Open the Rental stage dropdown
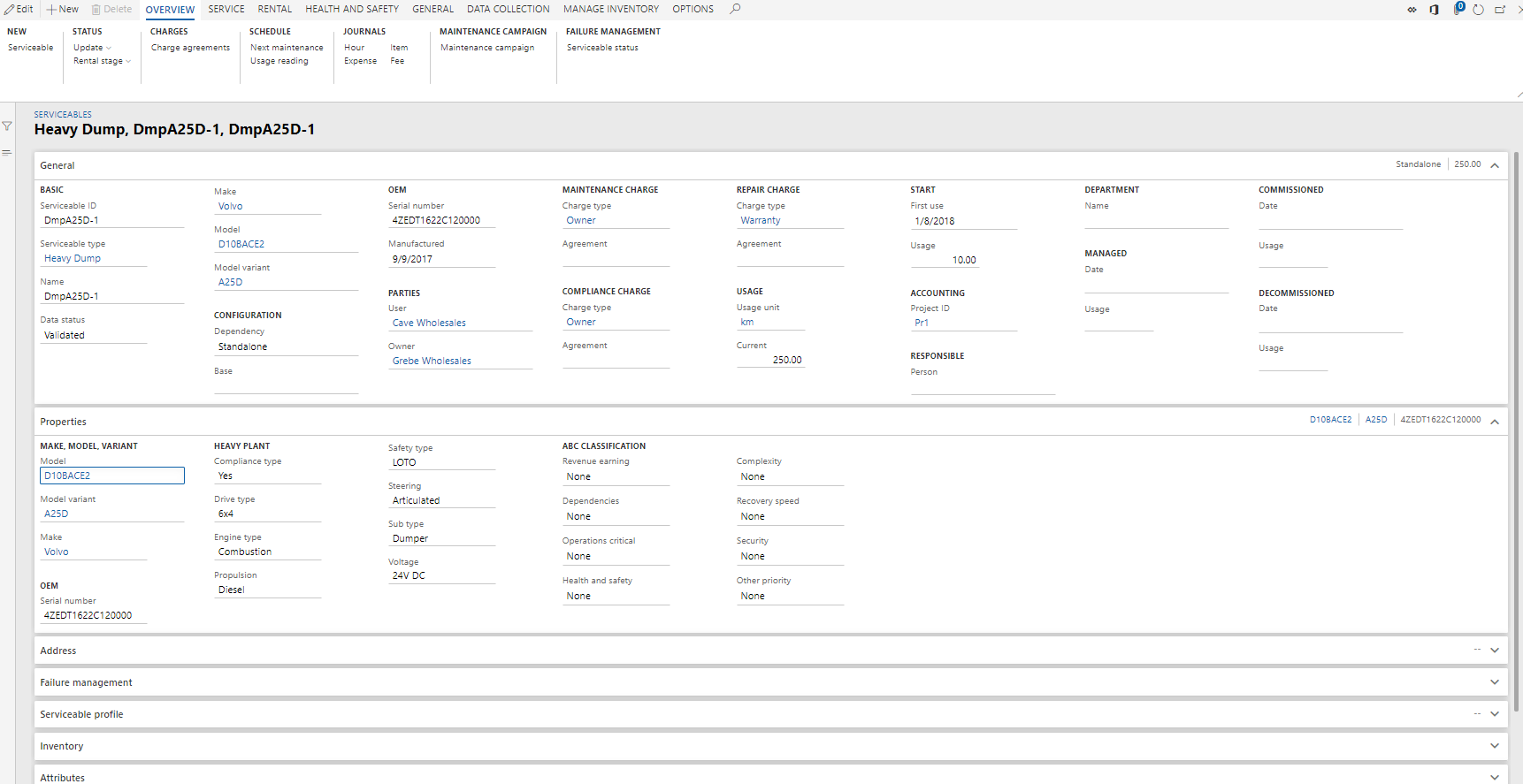This screenshot has width=1523, height=784. [102, 61]
